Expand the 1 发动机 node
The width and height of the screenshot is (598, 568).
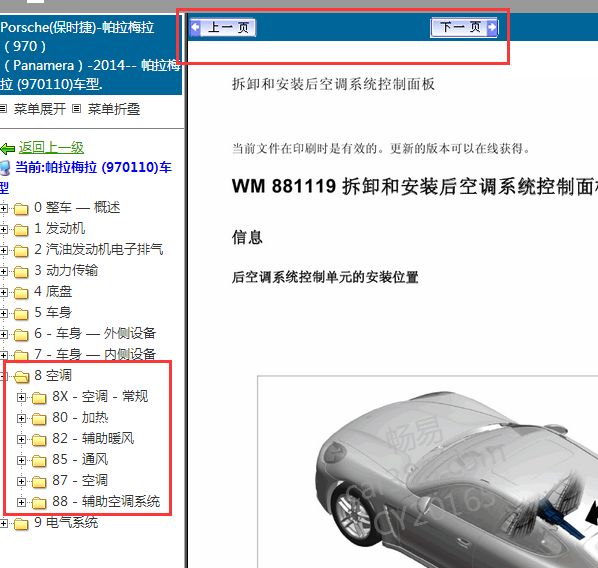(x=3, y=229)
